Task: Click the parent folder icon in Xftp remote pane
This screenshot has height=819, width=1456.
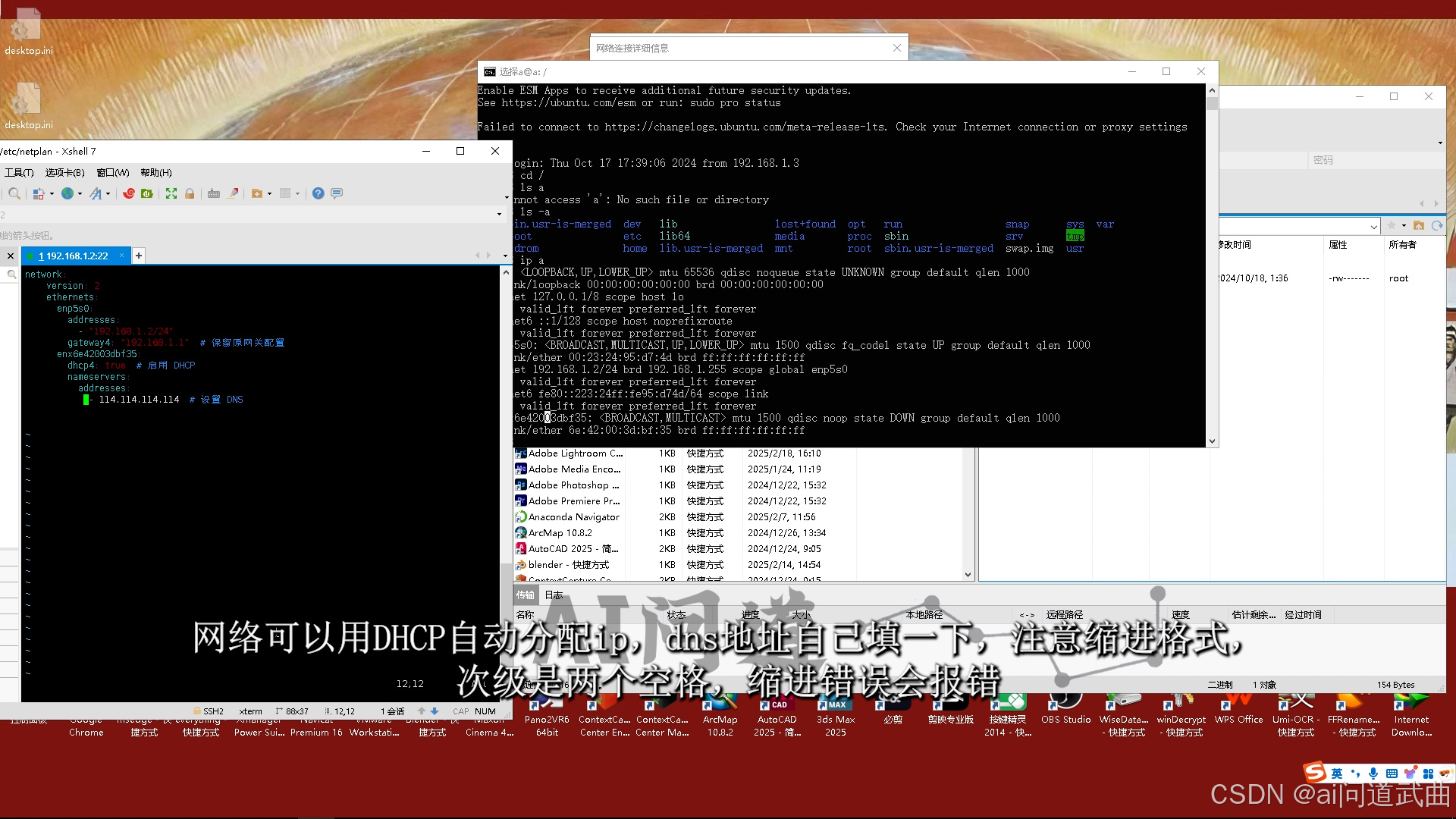Action: tap(1419, 225)
